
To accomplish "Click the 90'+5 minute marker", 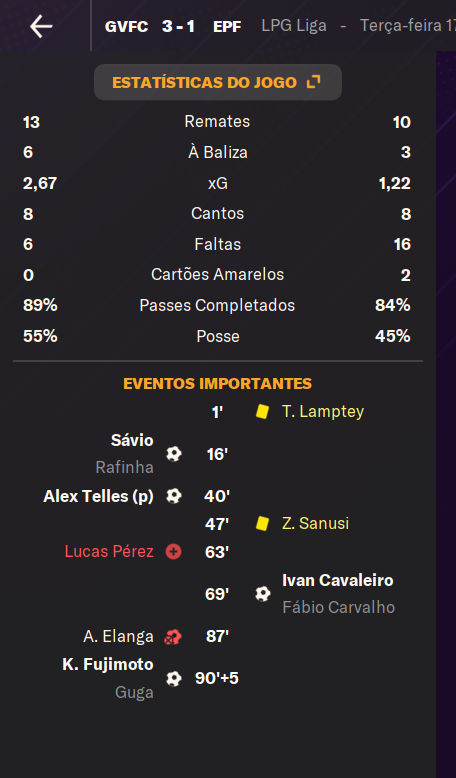I will click(217, 678).
